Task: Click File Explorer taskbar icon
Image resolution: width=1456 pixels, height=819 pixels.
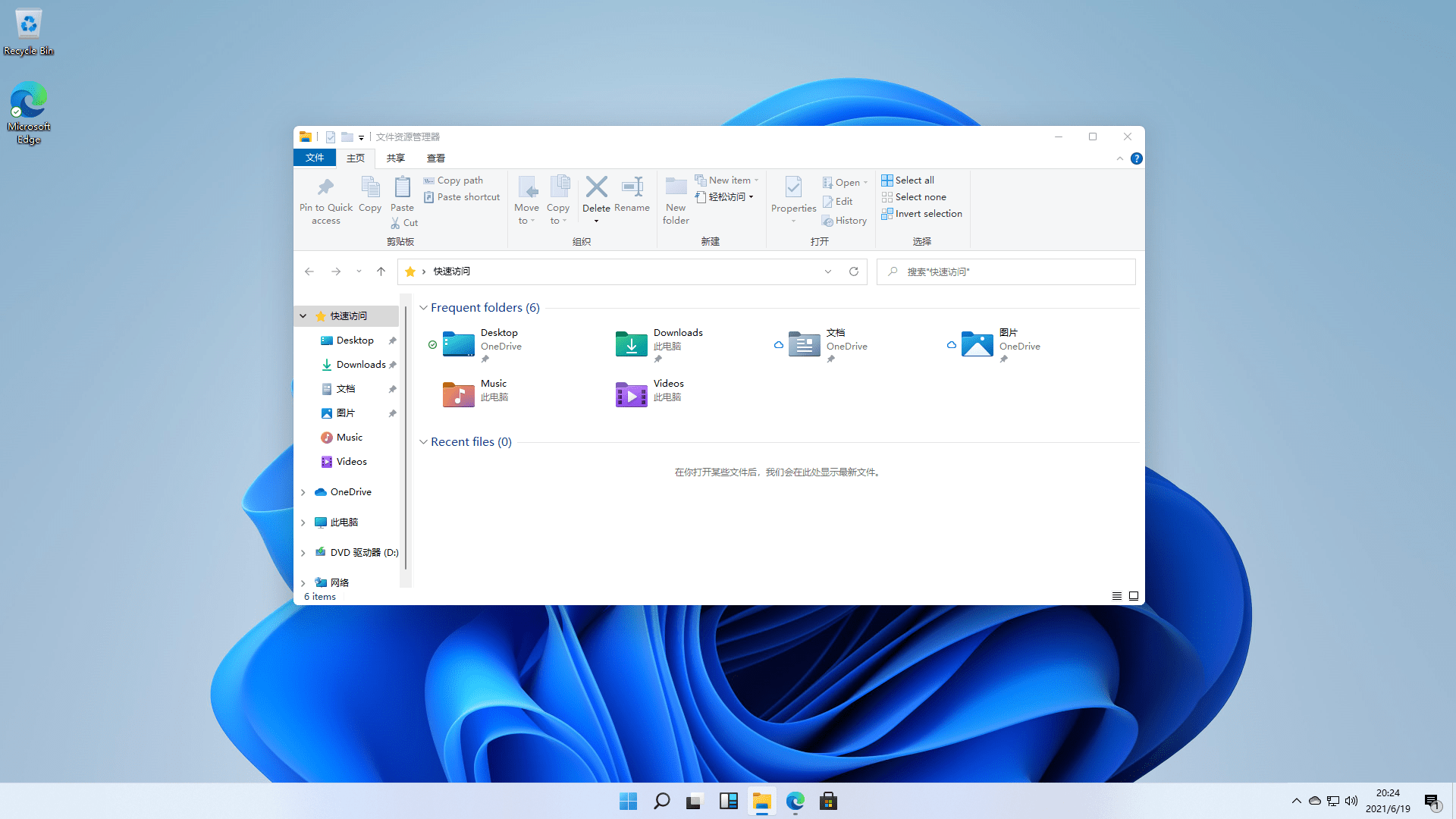Action: click(x=761, y=800)
